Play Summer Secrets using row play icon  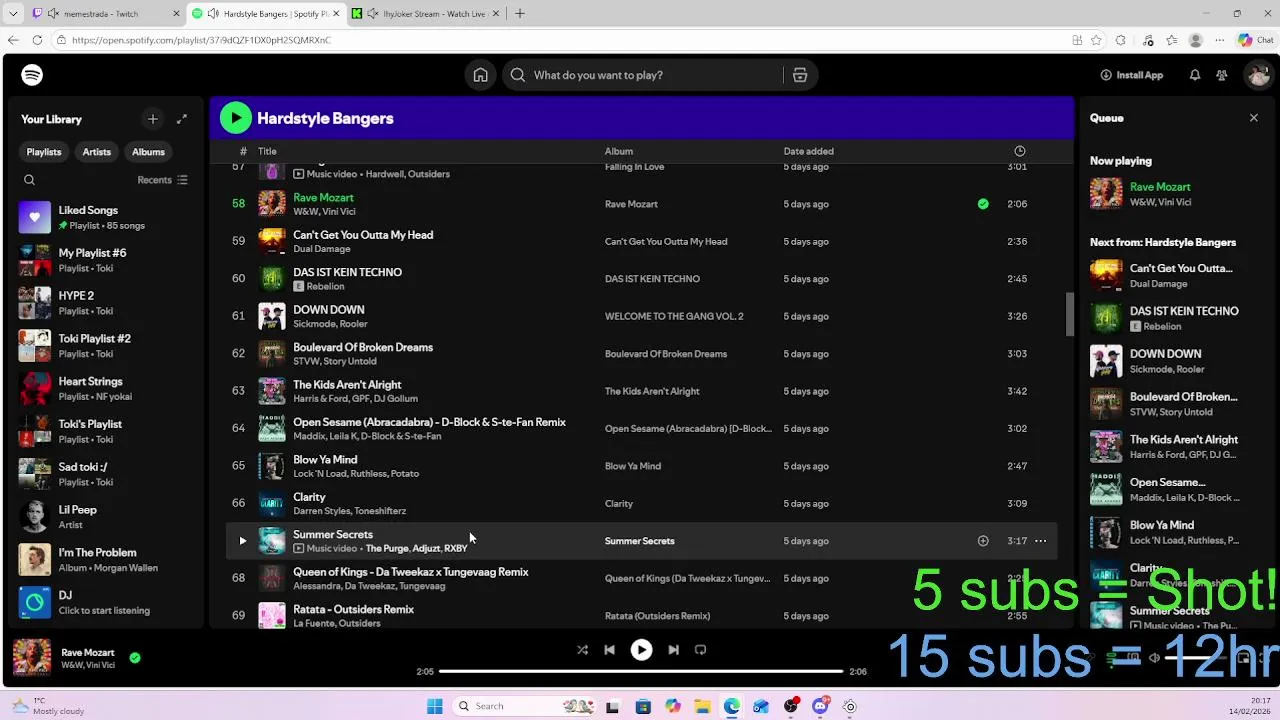pos(242,541)
